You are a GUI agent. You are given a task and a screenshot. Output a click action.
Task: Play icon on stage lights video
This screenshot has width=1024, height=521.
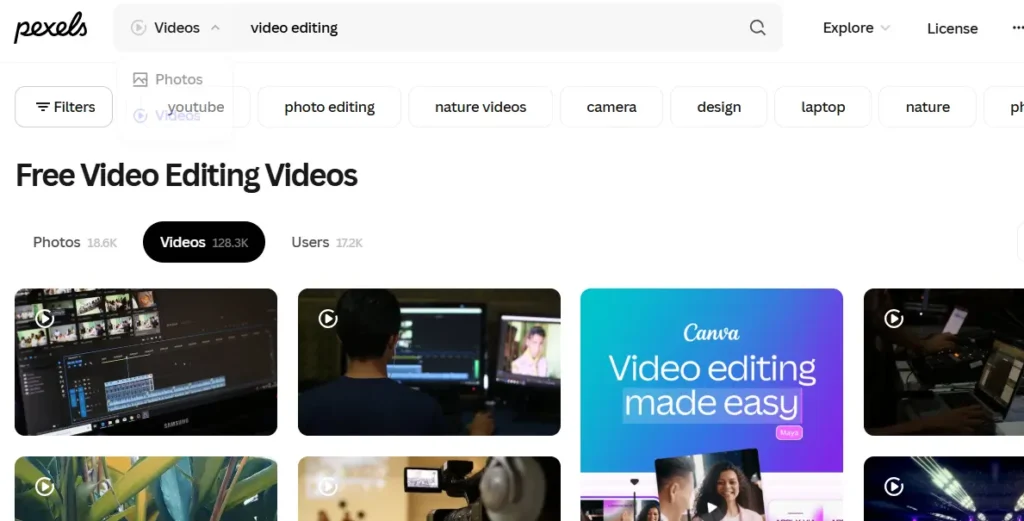tap(893, 486)
